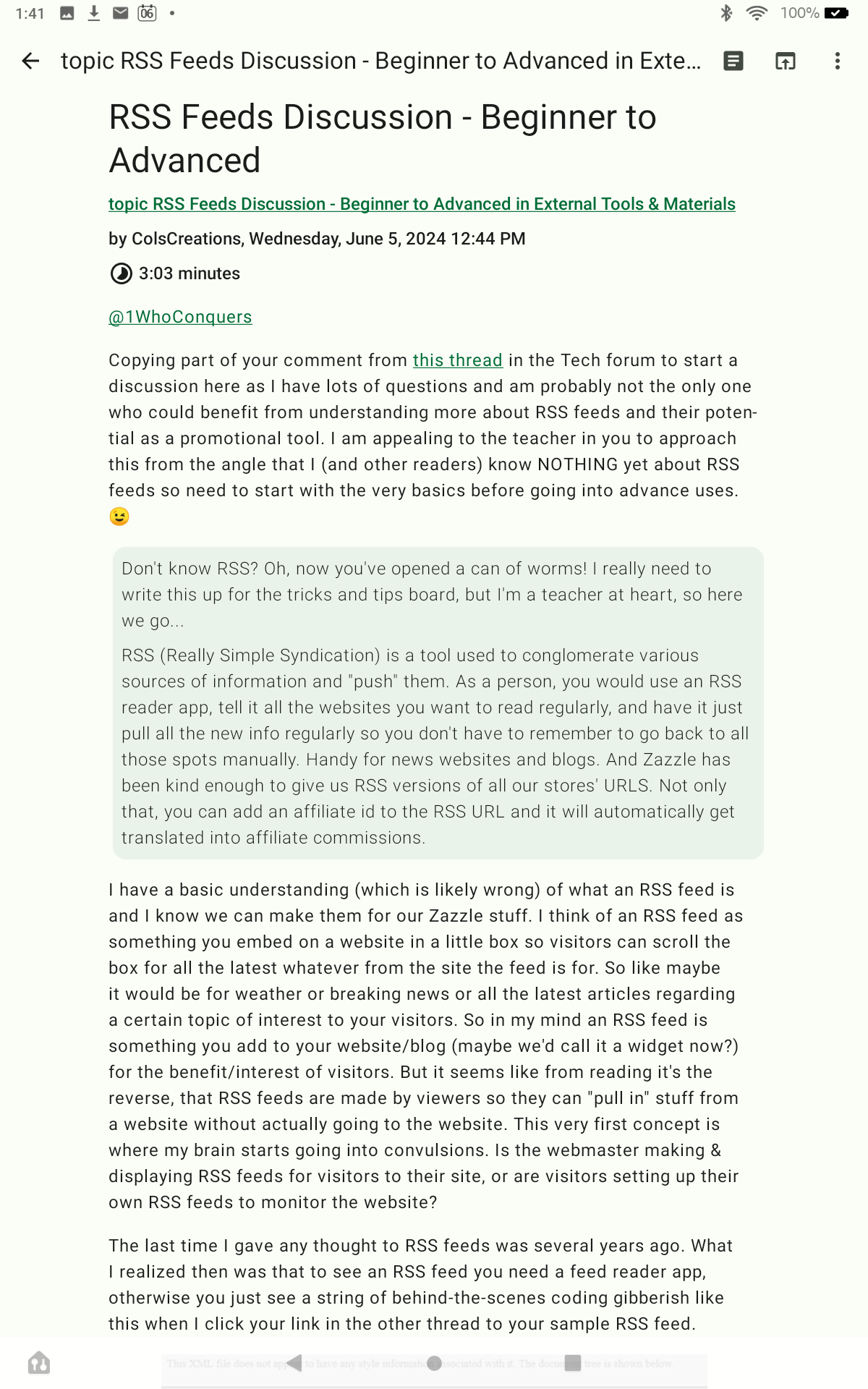Image resolution: width=868 pixels, height=1389 pixels.
Task: Tap the Android home circle button
Action: (434, 1363)
